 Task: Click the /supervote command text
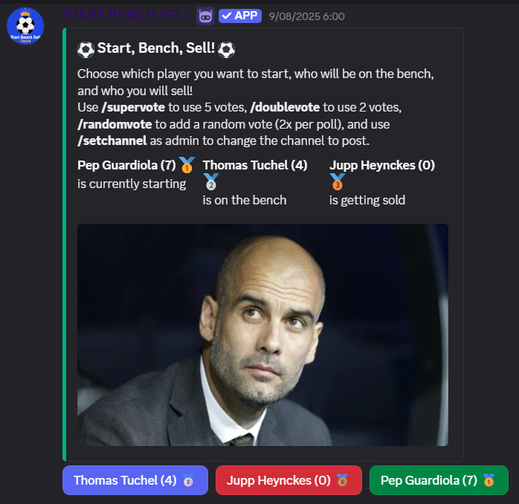click(x=133, y=107)
